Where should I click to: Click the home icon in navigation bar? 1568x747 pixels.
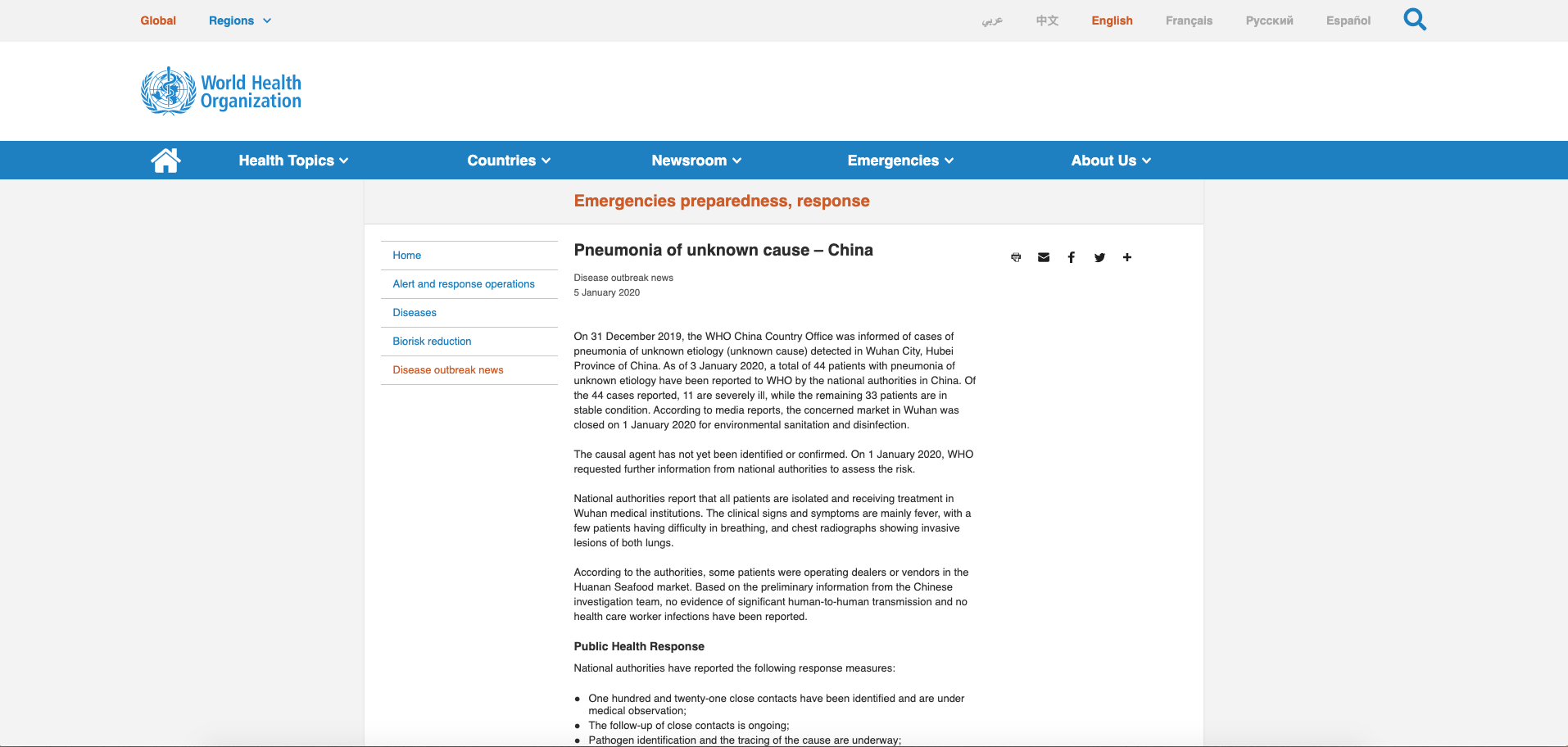tap(165, 161)
